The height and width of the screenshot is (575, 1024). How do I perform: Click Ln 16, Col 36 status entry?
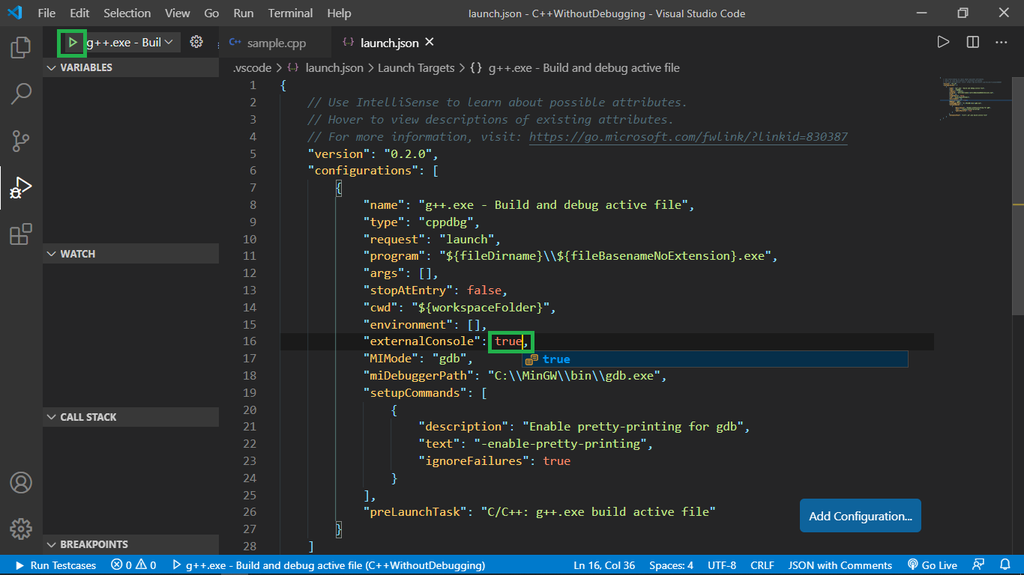(x=604, y=565)
